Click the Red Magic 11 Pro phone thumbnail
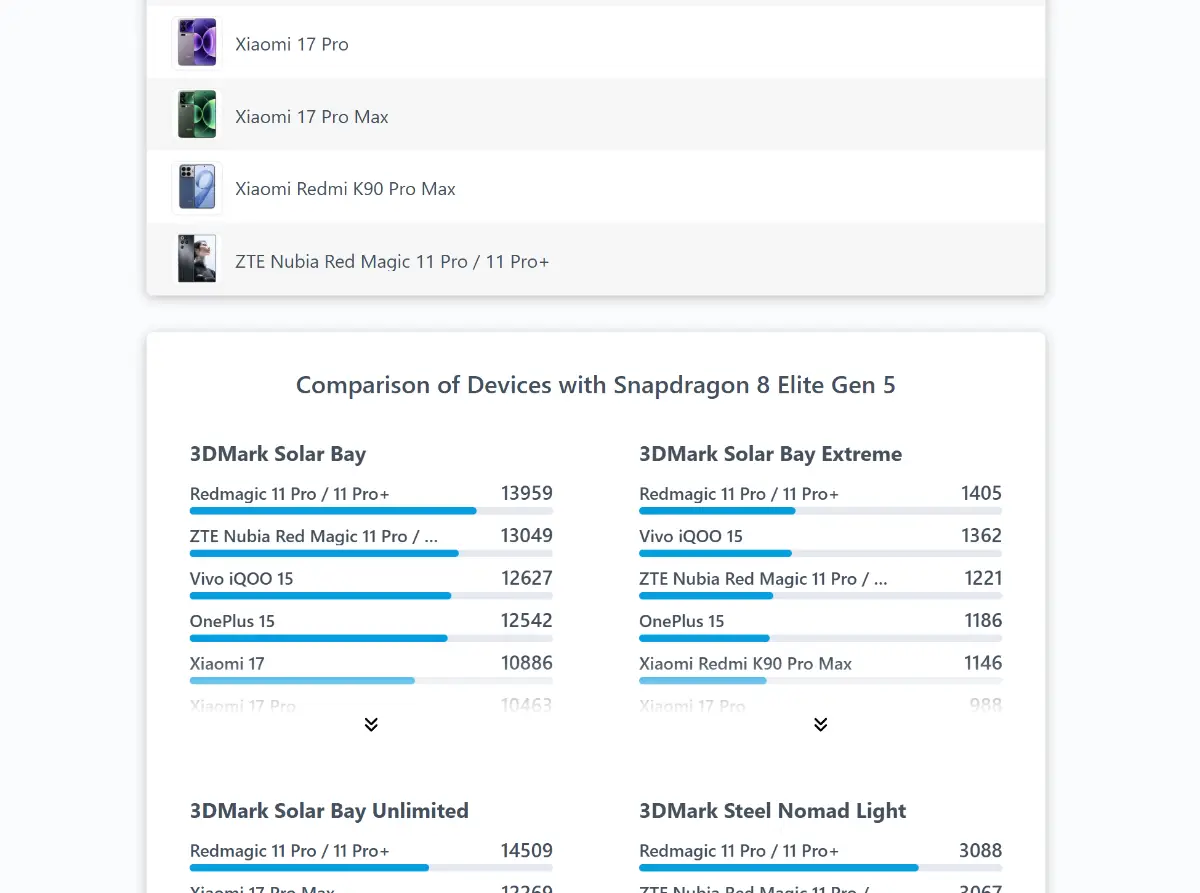 click(197, 260)
